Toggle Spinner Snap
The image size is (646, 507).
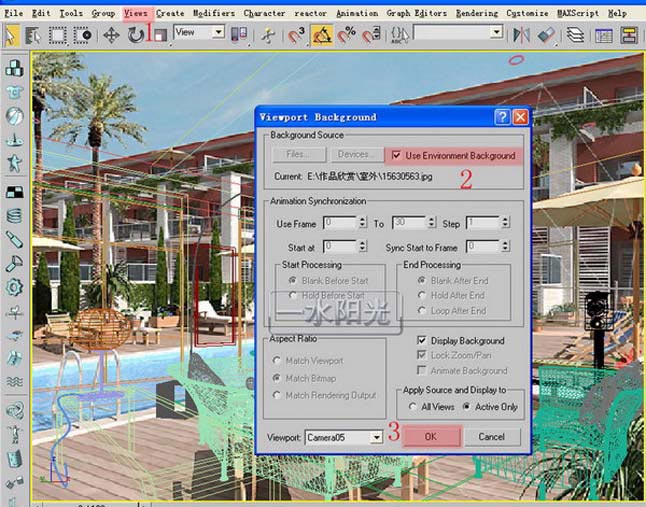click(372, 35)
